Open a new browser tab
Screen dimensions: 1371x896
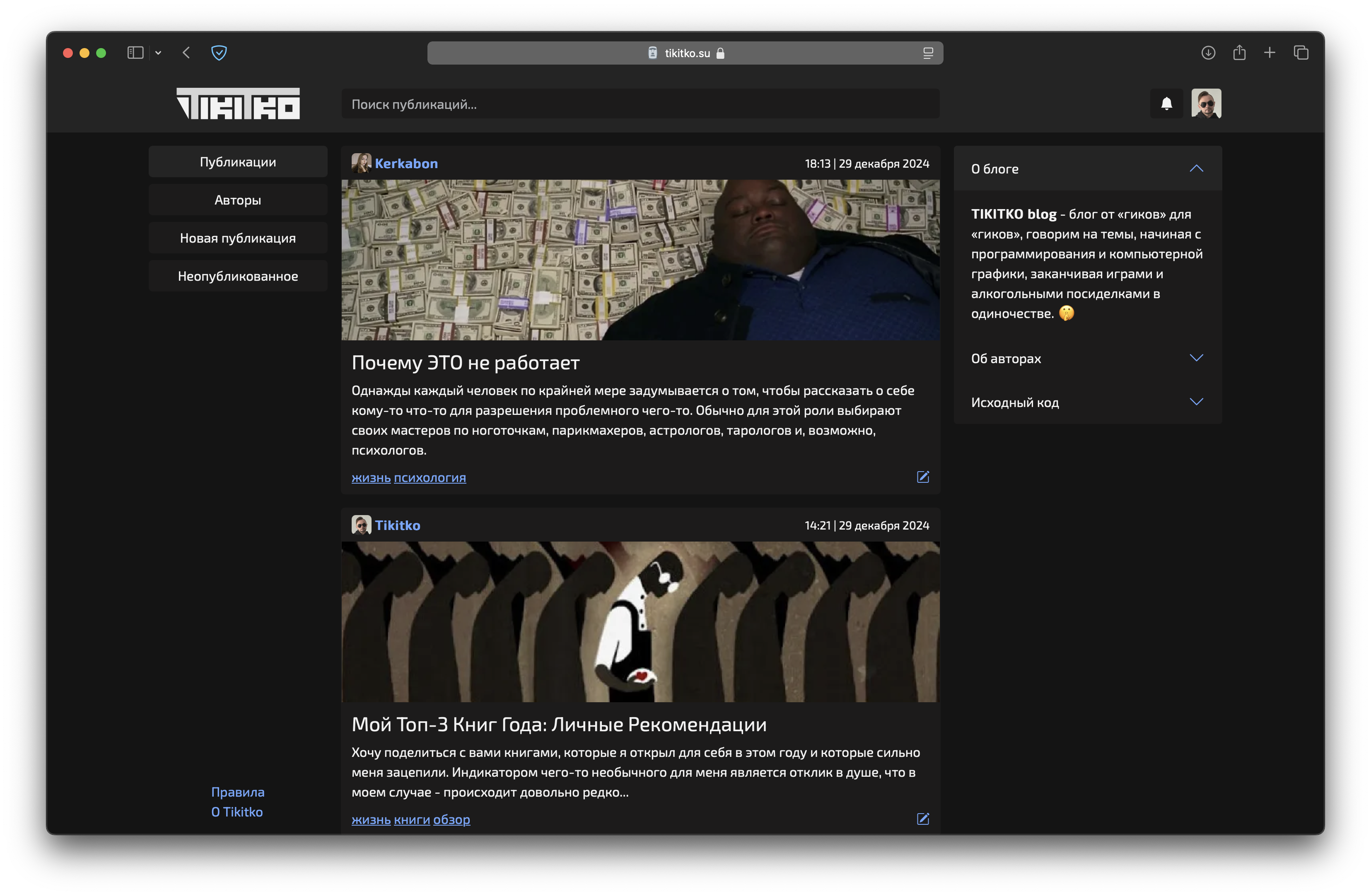1270,53
